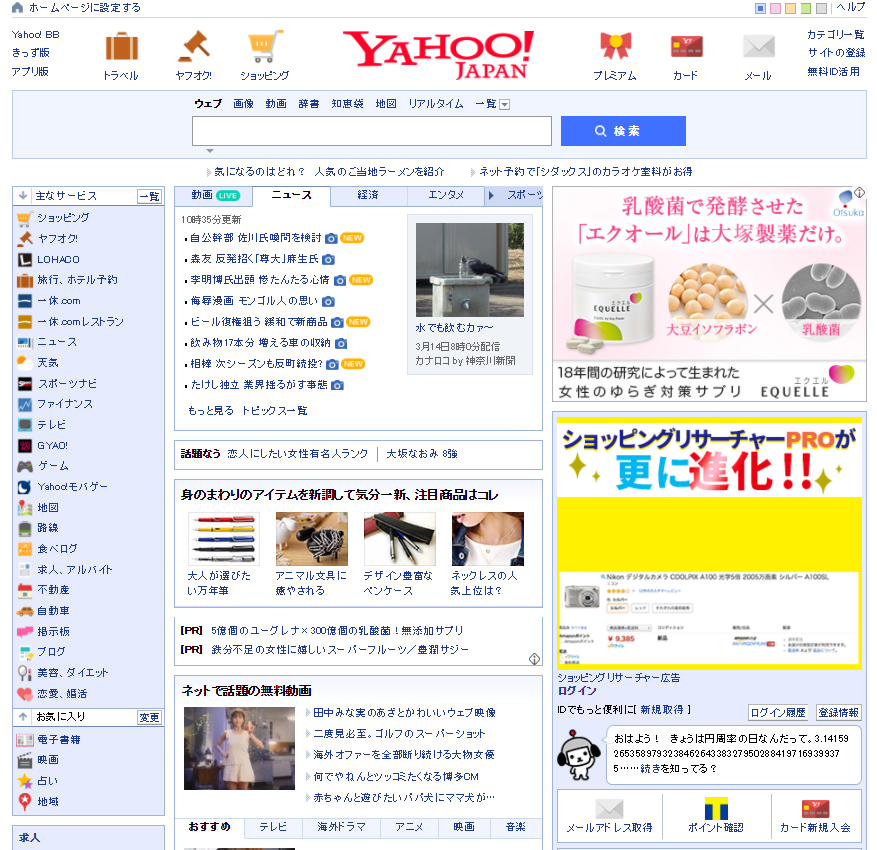The image size is (877, 850).
Task: Open もっと見る news link
Action: [211, 410]
